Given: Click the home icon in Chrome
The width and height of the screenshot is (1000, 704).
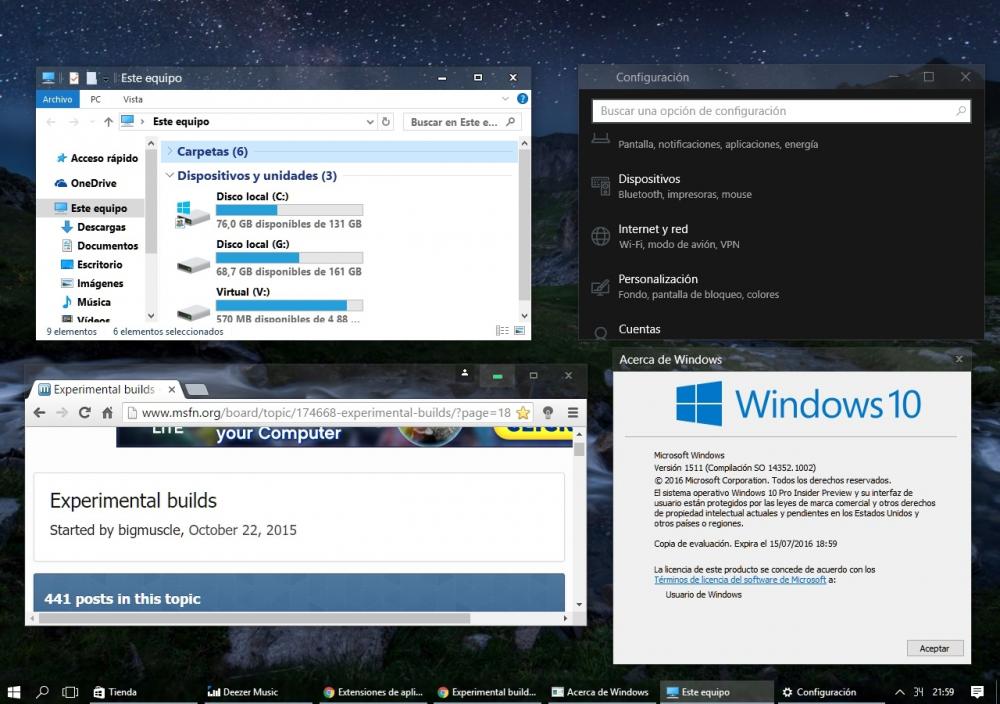Looking at the screenshot, I should click(x=107, y=412).
